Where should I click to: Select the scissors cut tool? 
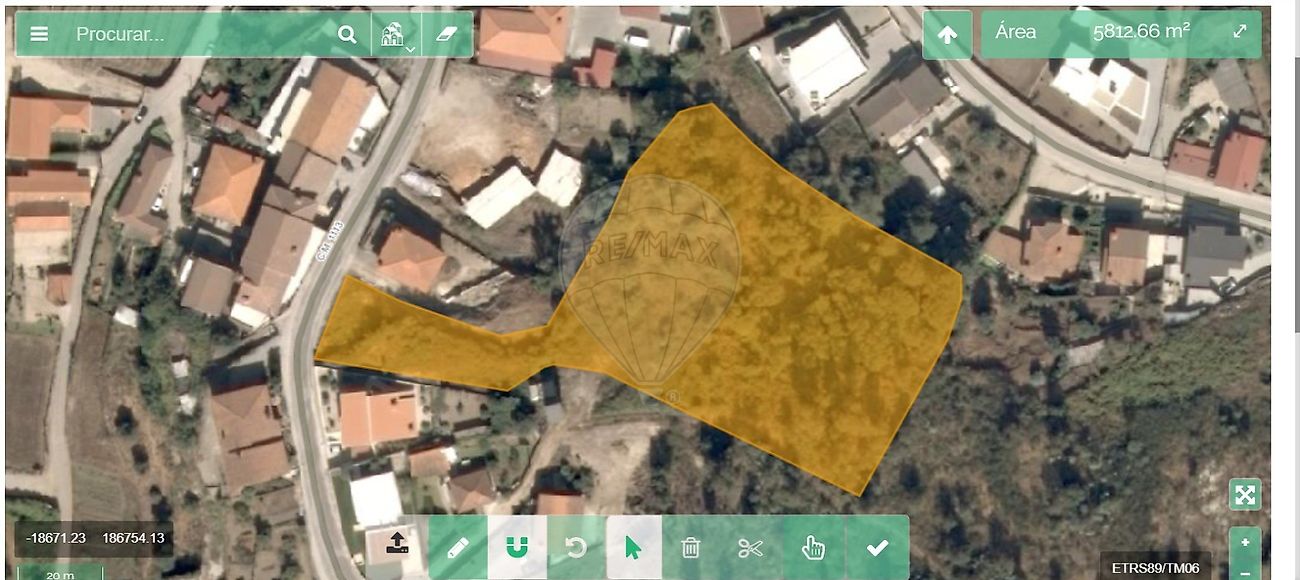coord(750,547)
